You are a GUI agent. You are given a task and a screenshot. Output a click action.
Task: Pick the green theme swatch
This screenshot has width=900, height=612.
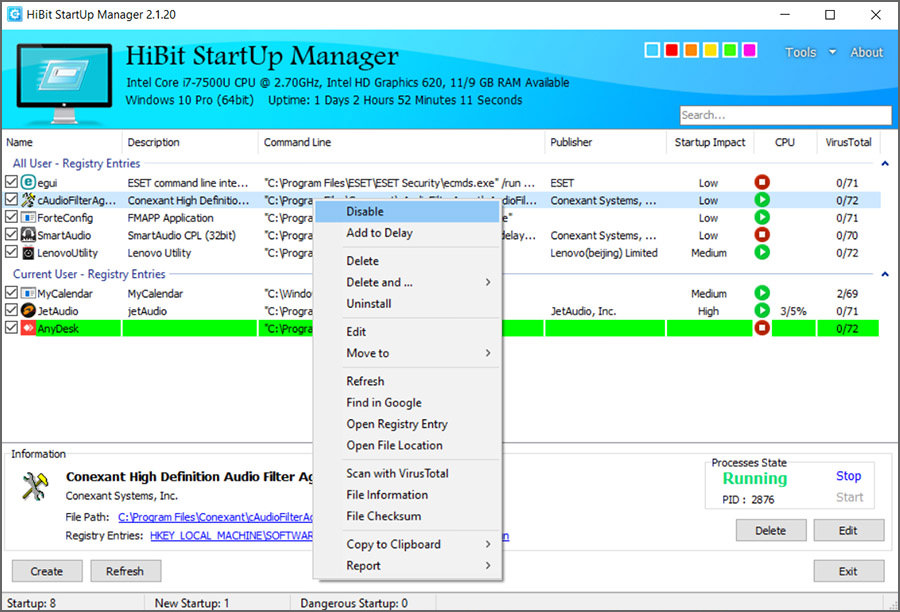tap(730, 51)
